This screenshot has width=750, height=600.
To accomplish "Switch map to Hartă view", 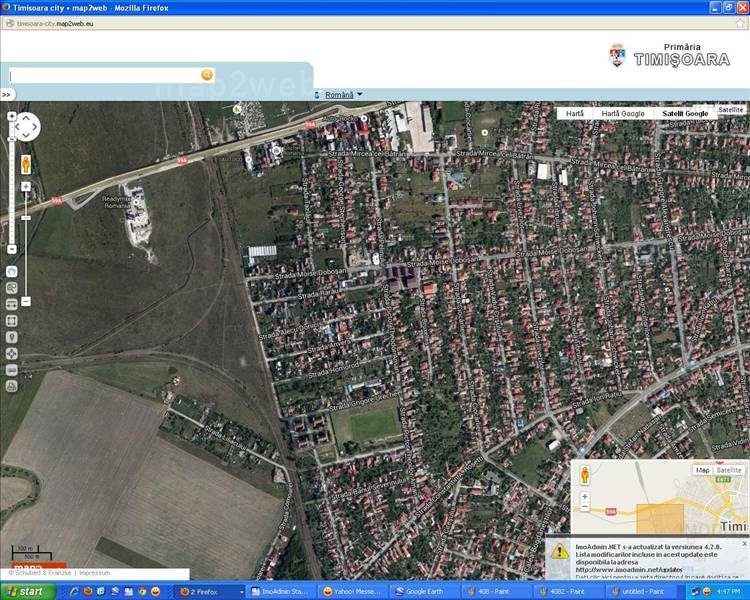I will 574,114.
